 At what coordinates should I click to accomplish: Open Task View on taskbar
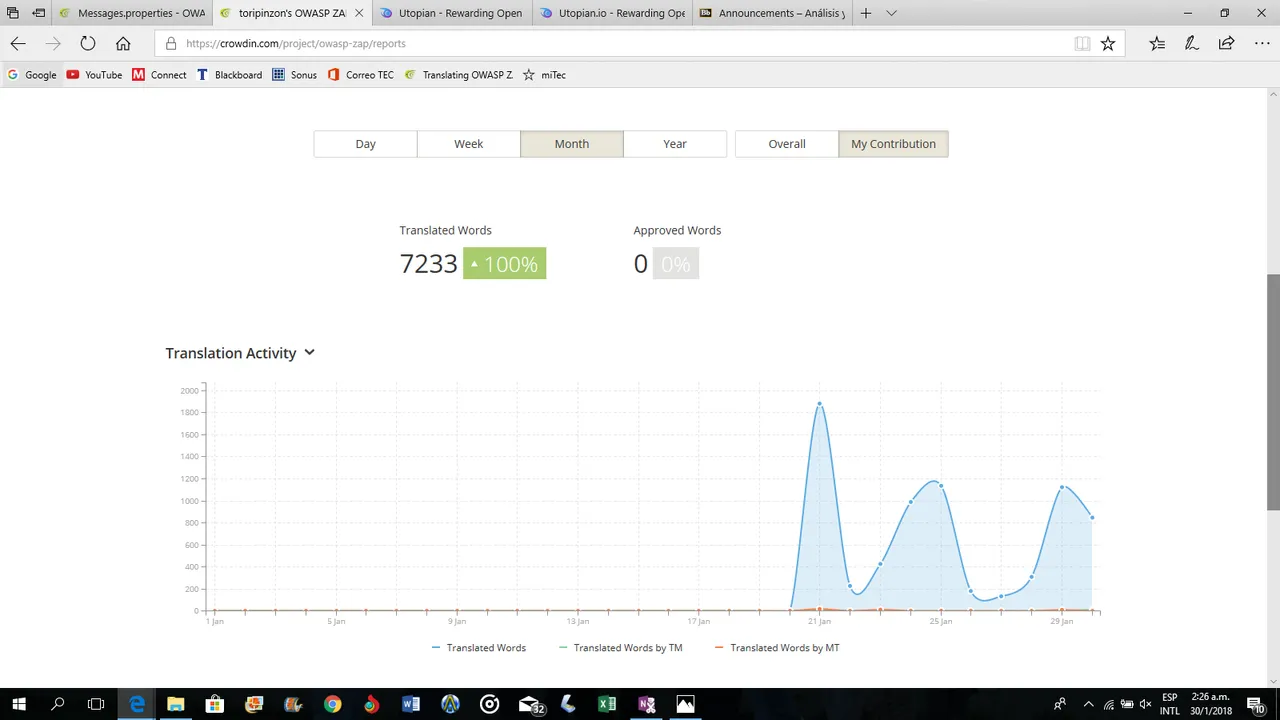click(x=96, y=704)
